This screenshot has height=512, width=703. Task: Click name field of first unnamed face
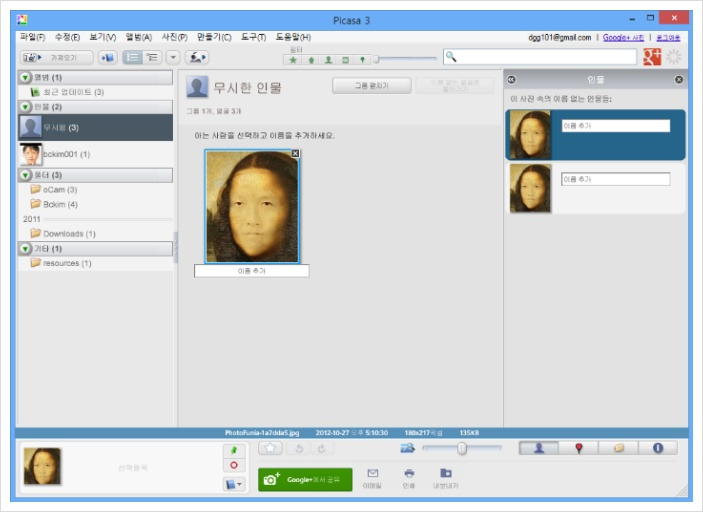point(616,126)
